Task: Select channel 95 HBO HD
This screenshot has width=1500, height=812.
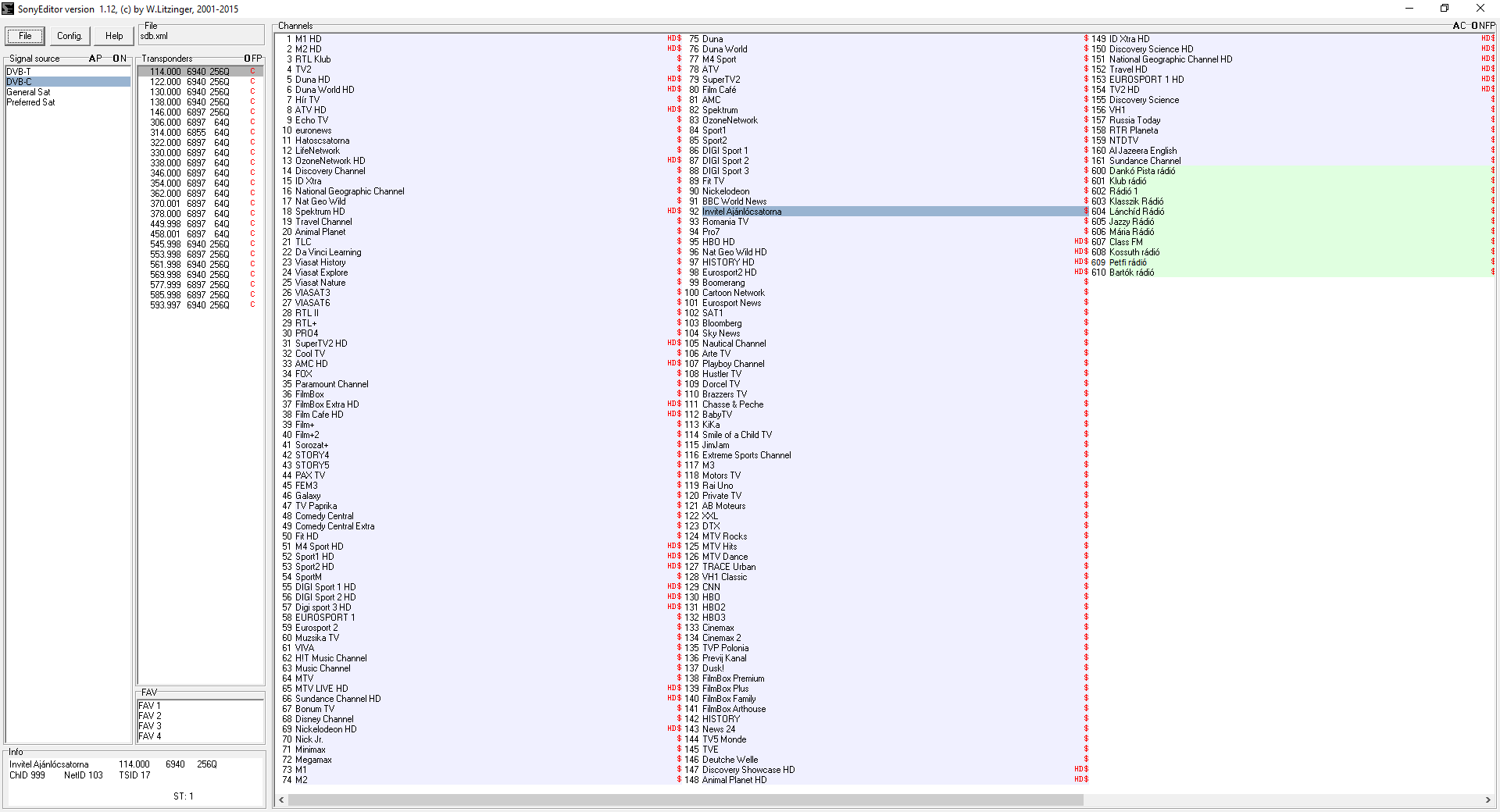Action: (886, 242)
